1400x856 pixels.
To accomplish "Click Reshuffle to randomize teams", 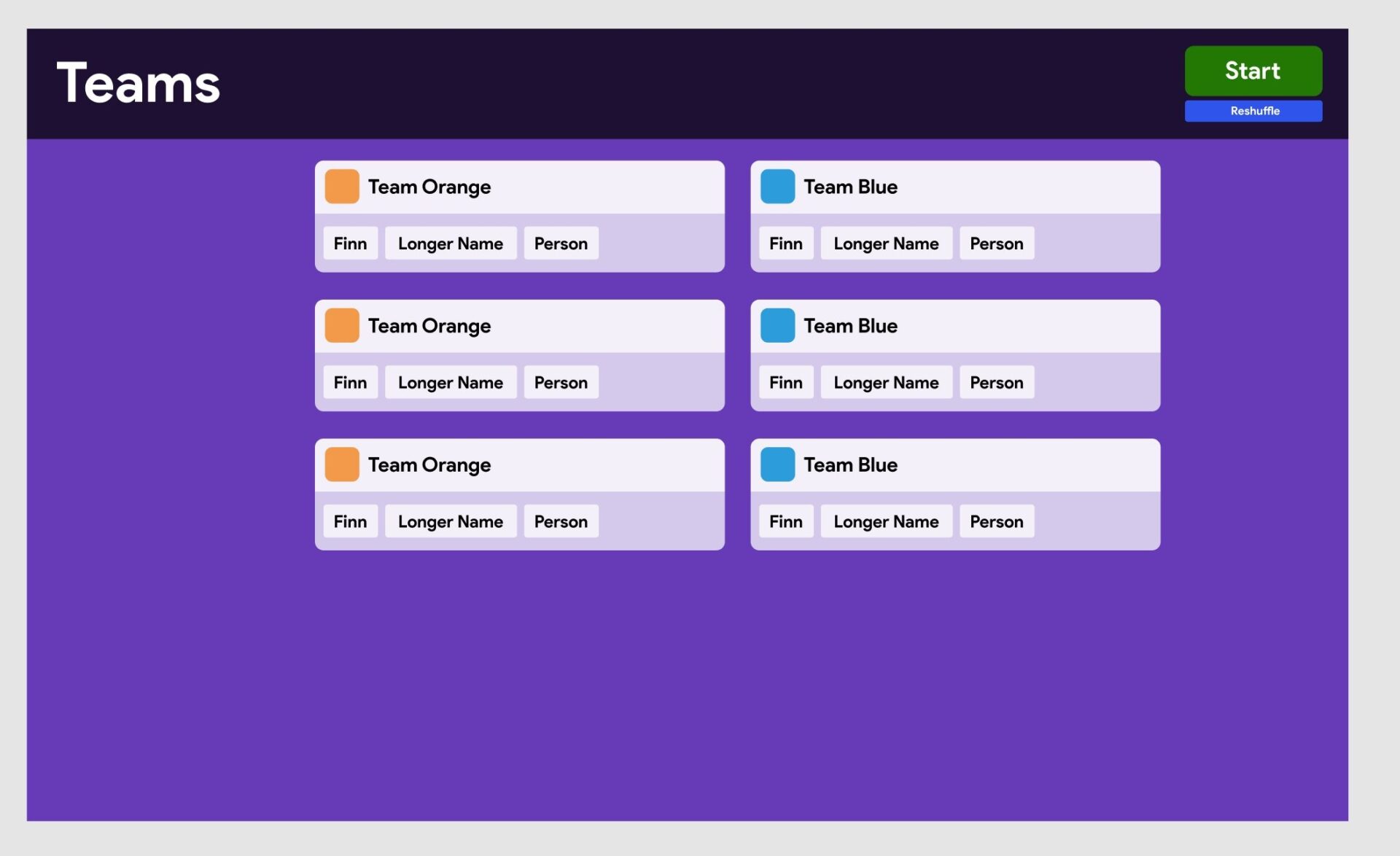I will pyautogui.click(x=1253, y=111).
